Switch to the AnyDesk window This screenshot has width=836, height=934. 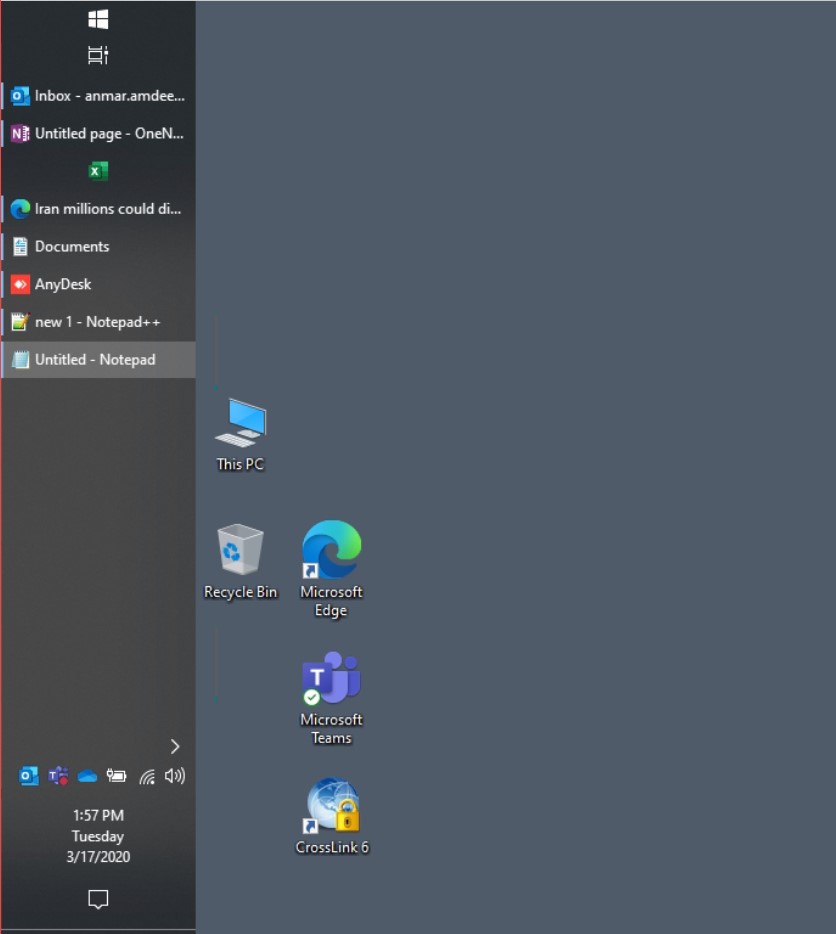point(98,284)
